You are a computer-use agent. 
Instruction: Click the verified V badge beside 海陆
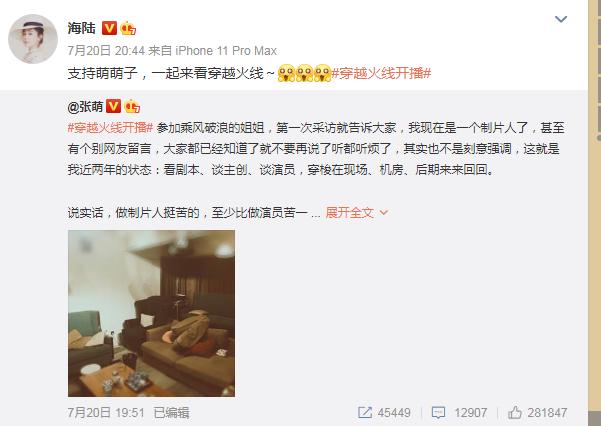tap(109, 28)
